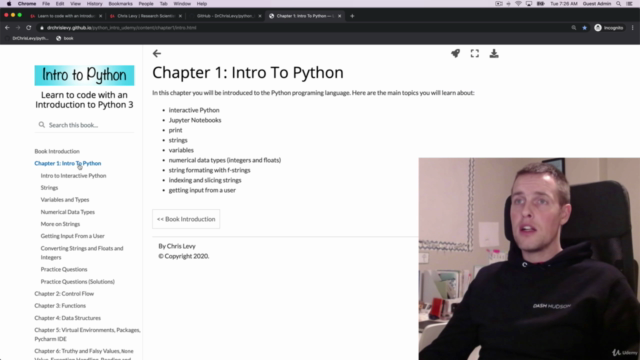Viewport: 640px width, 360px height.
Task: Click the left arrow sidebar toggle icon
Action: pos(157,53)
